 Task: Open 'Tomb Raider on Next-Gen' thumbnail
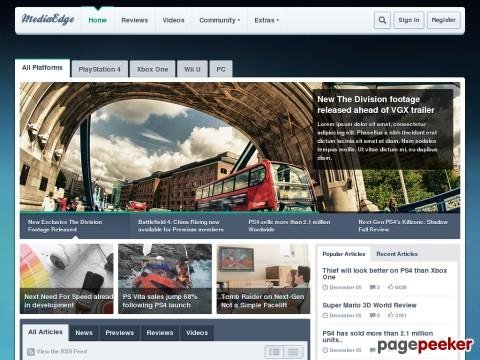pyautogui.click(x=263, y=279)
